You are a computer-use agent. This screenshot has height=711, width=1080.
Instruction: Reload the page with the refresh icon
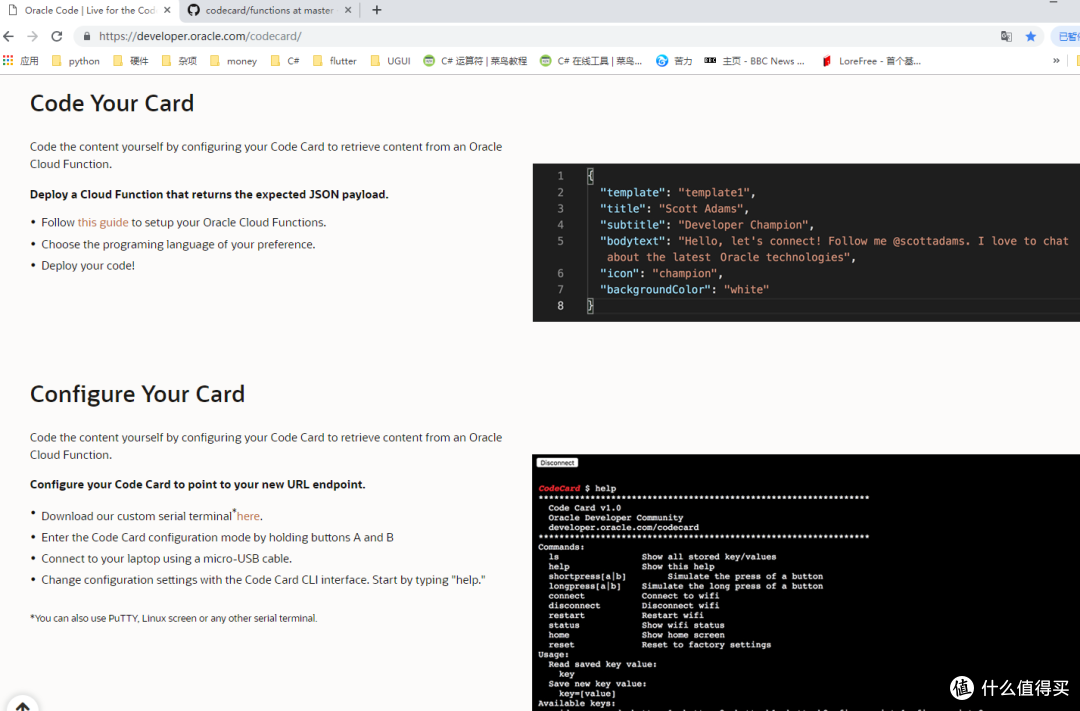[x=56, y=37]
